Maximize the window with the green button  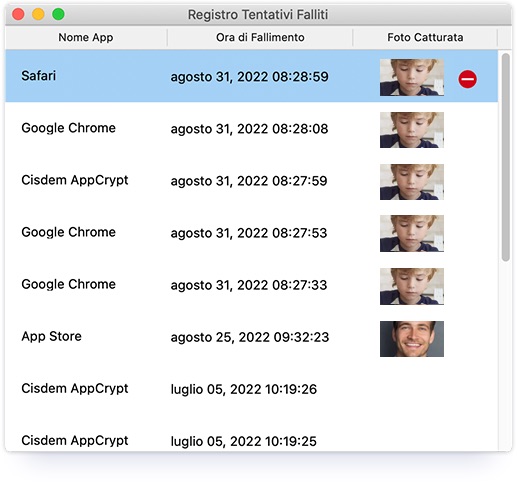pyautogui.click(x=58, y=14)
